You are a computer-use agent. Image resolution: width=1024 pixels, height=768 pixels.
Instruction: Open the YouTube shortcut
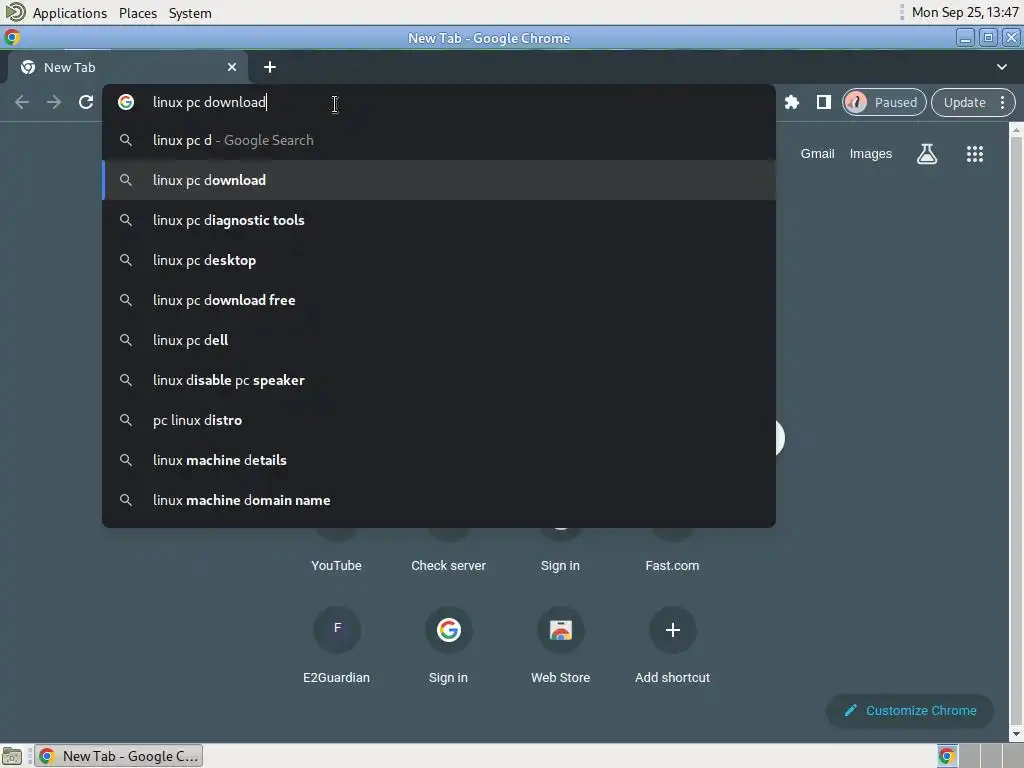[336, 566]
